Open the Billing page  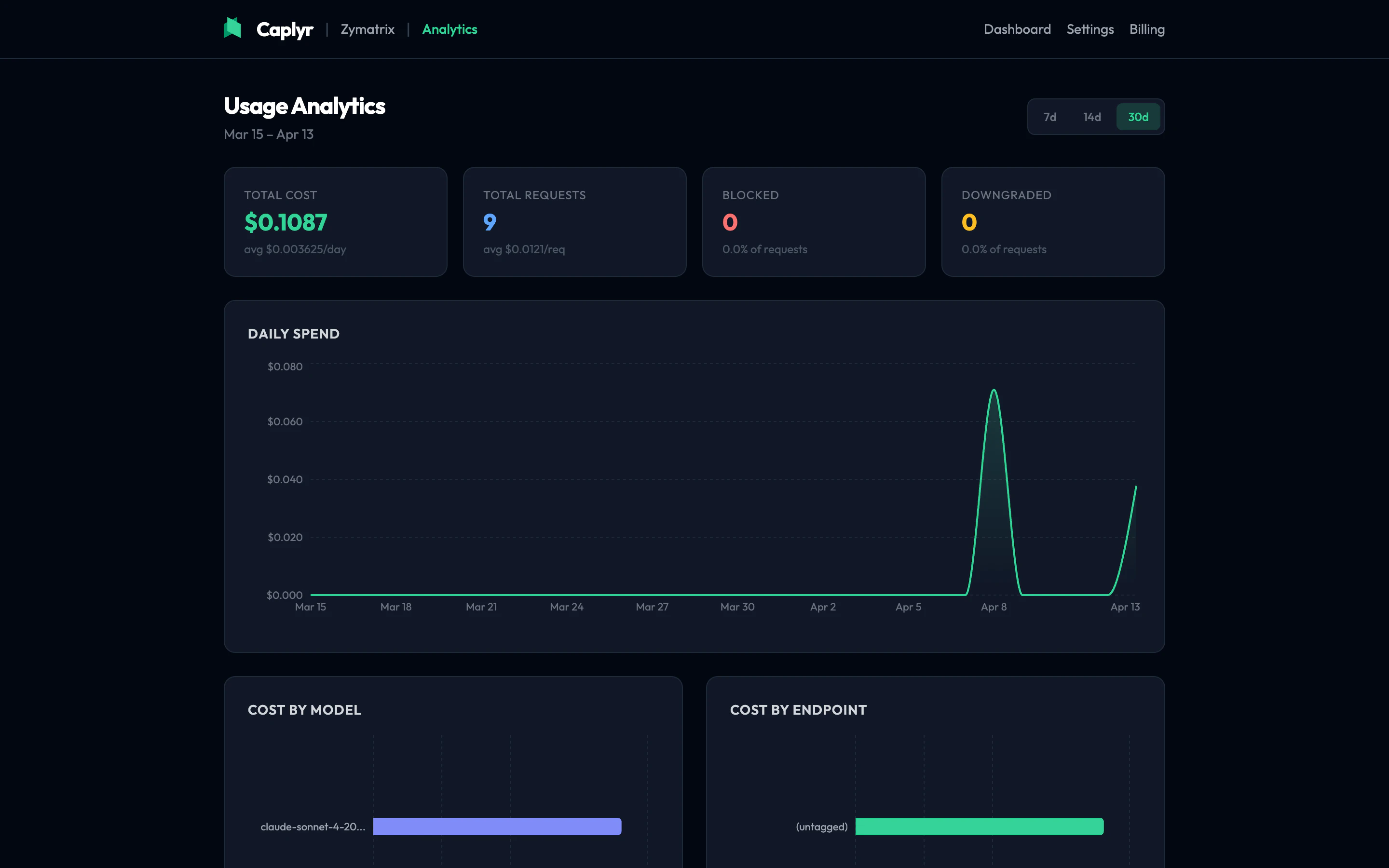[1147, 29]
